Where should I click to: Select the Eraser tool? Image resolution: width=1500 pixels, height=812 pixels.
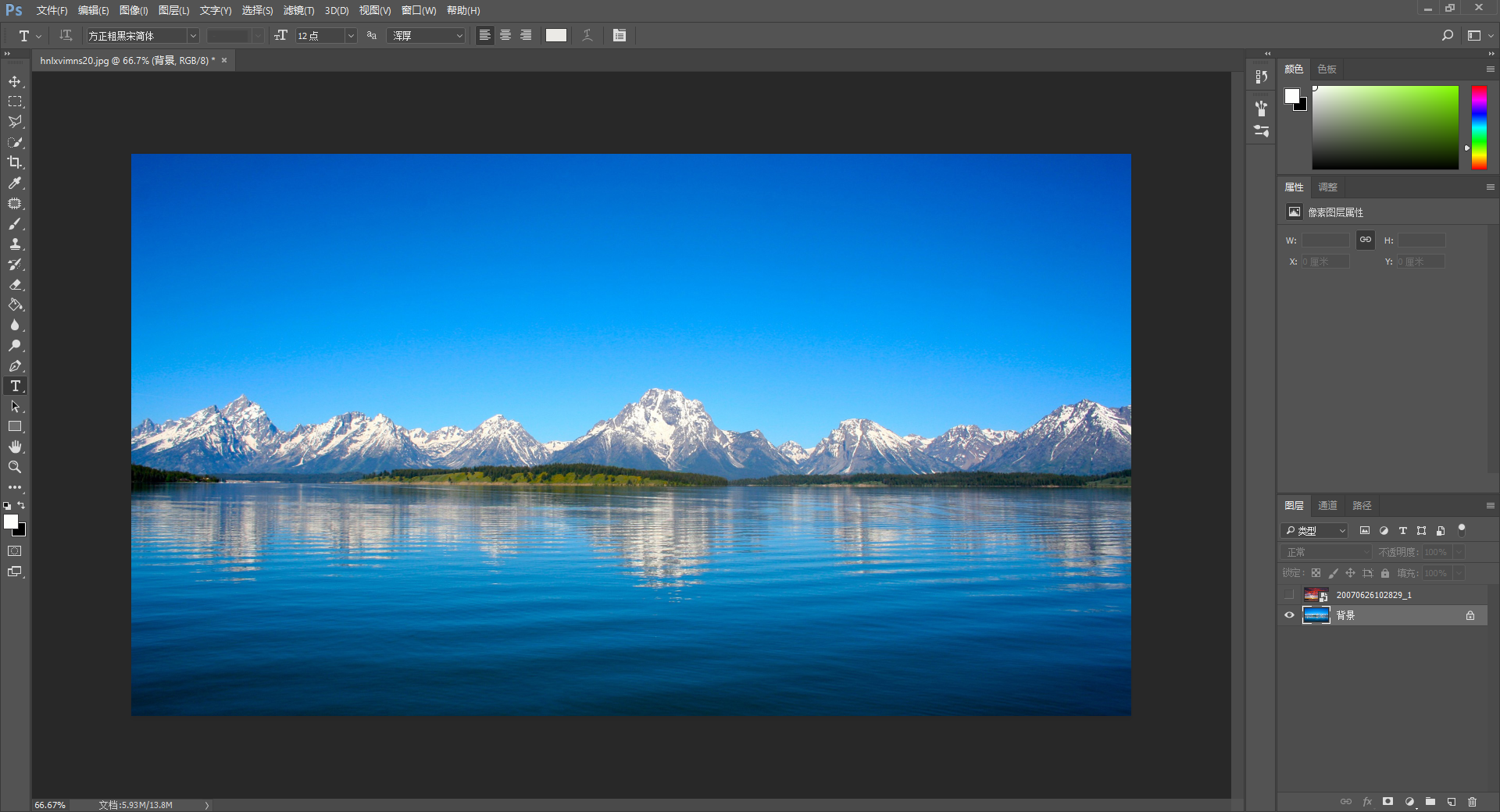(15, 285)
